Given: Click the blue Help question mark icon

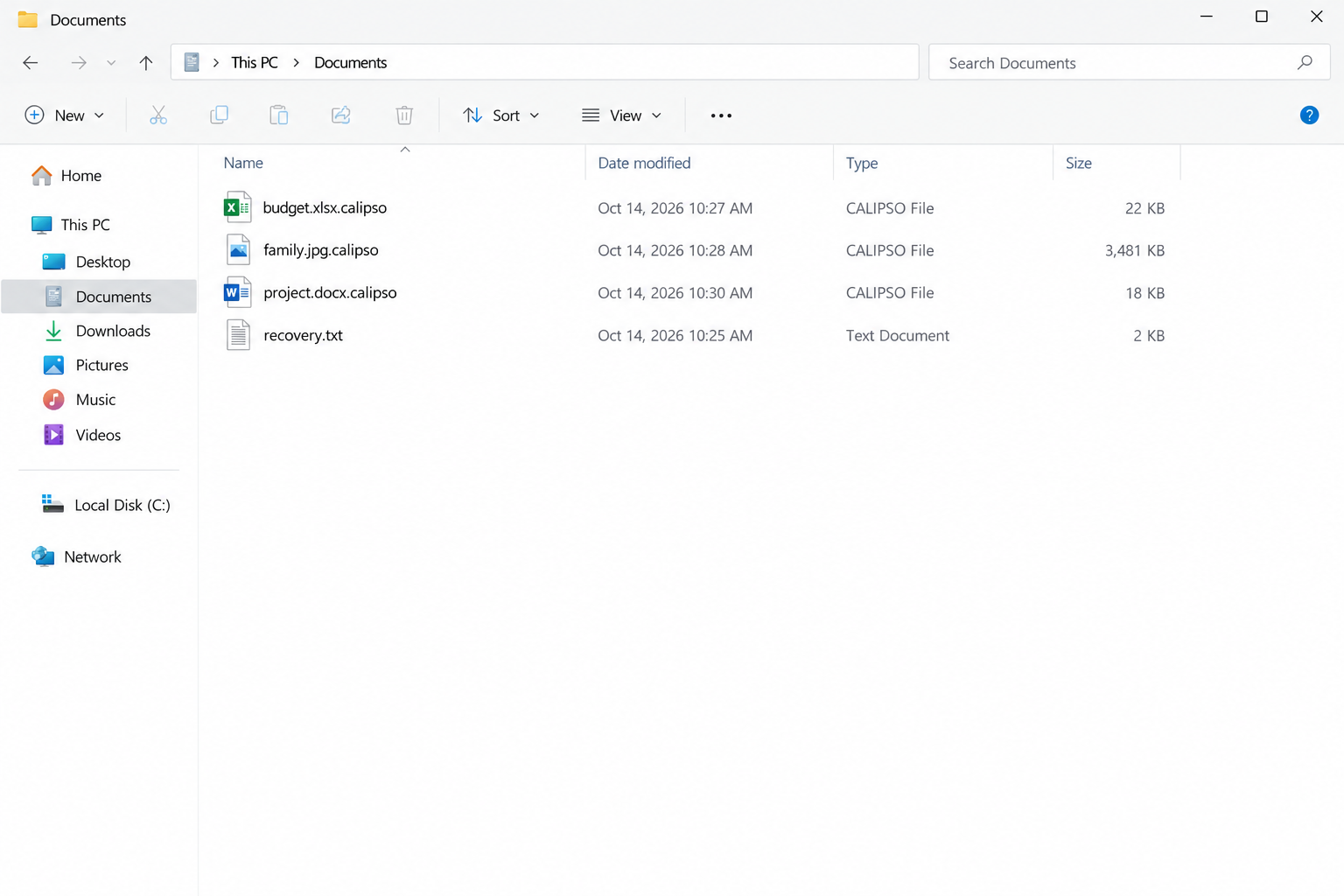Looking at the screenshot, I should 1309,115.
